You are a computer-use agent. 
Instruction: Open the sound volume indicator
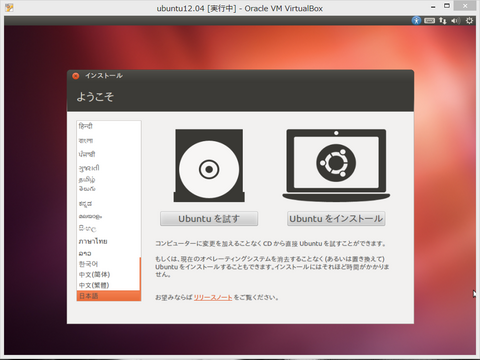456,21
